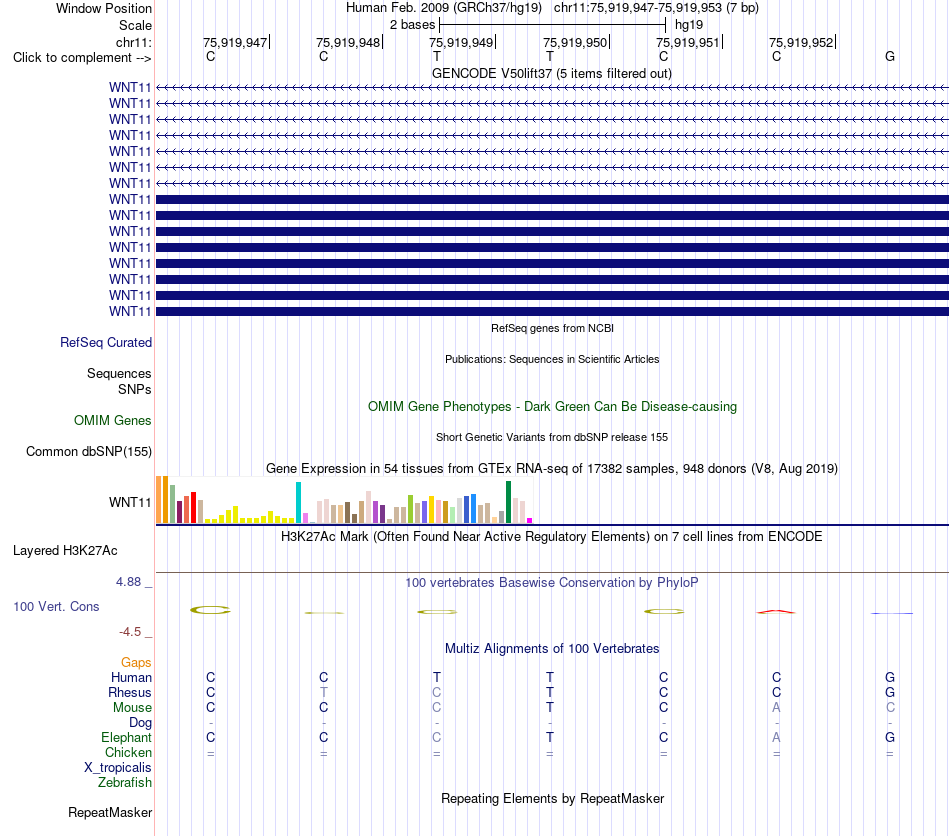Select the 75,919,947 position label
Image resolution: width=950 pixels, height=836 pixels.
(235, 42)
